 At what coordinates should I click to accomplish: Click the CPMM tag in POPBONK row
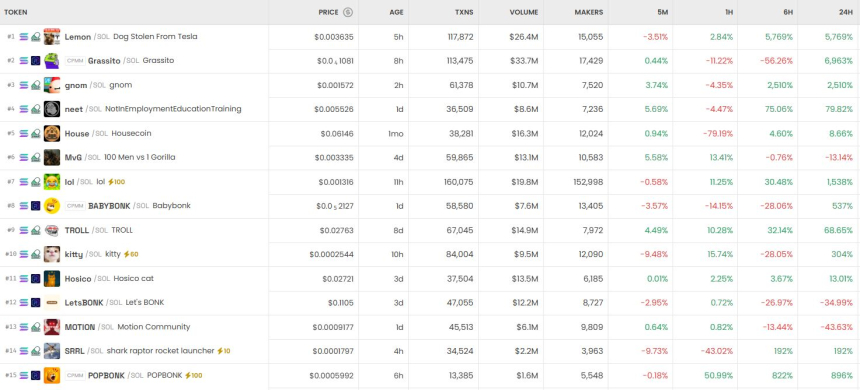[x=75, y=375]
